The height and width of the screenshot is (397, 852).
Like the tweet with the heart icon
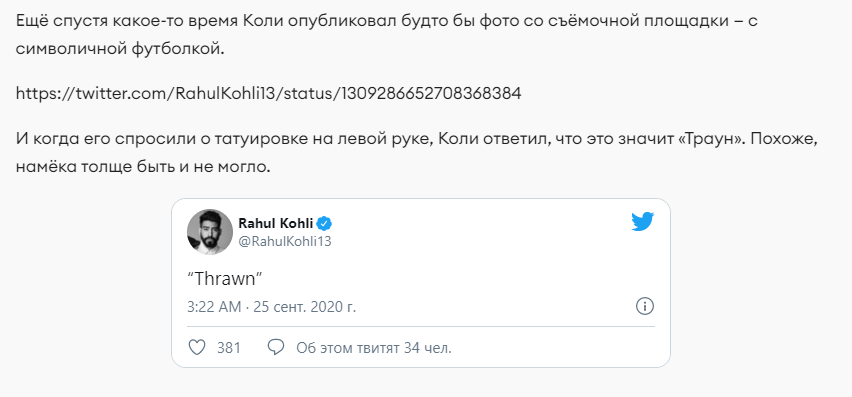[197, 348]
